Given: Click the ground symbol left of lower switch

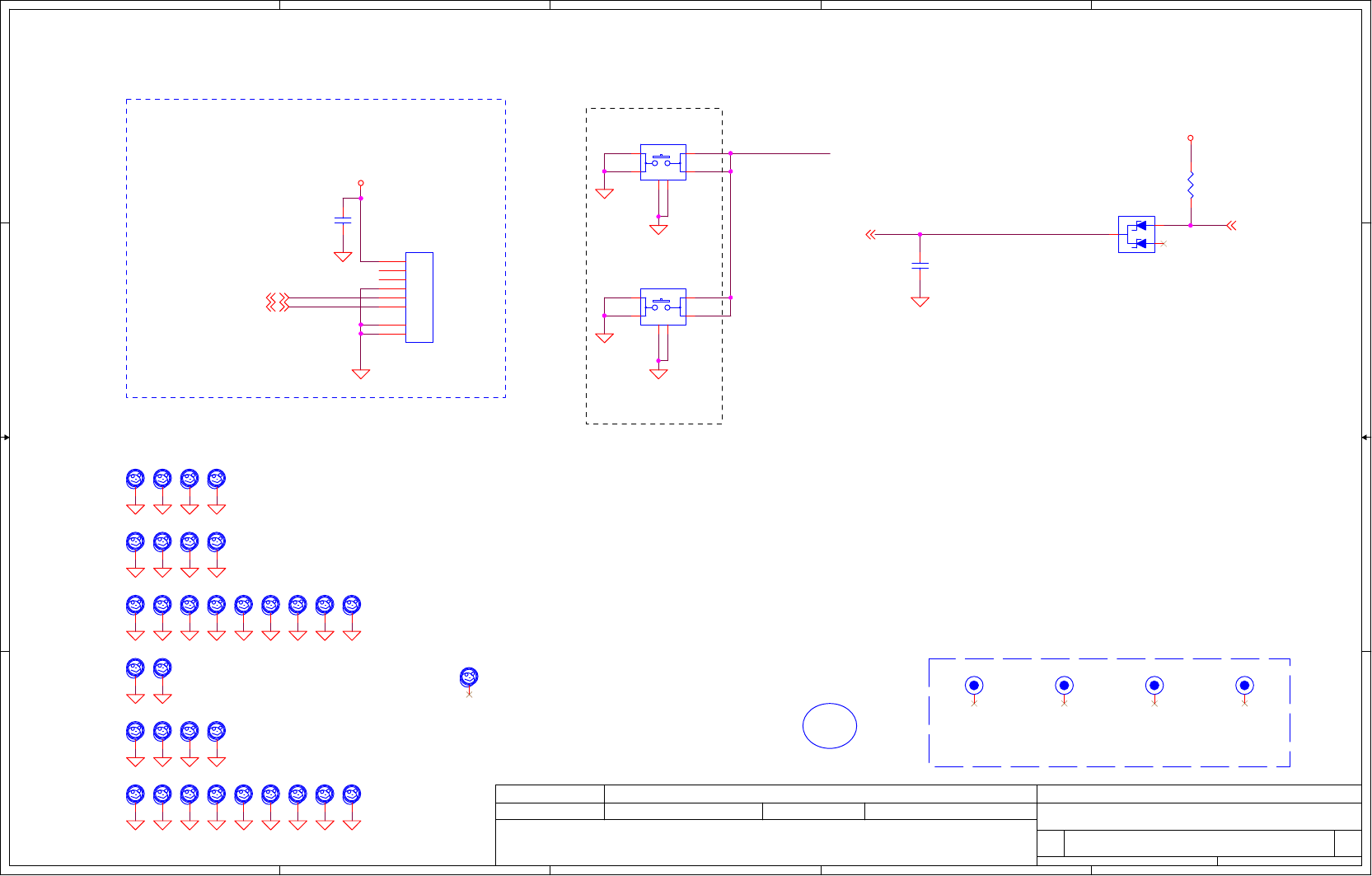Looking at the screenshot, I should (x=605, y=338).
